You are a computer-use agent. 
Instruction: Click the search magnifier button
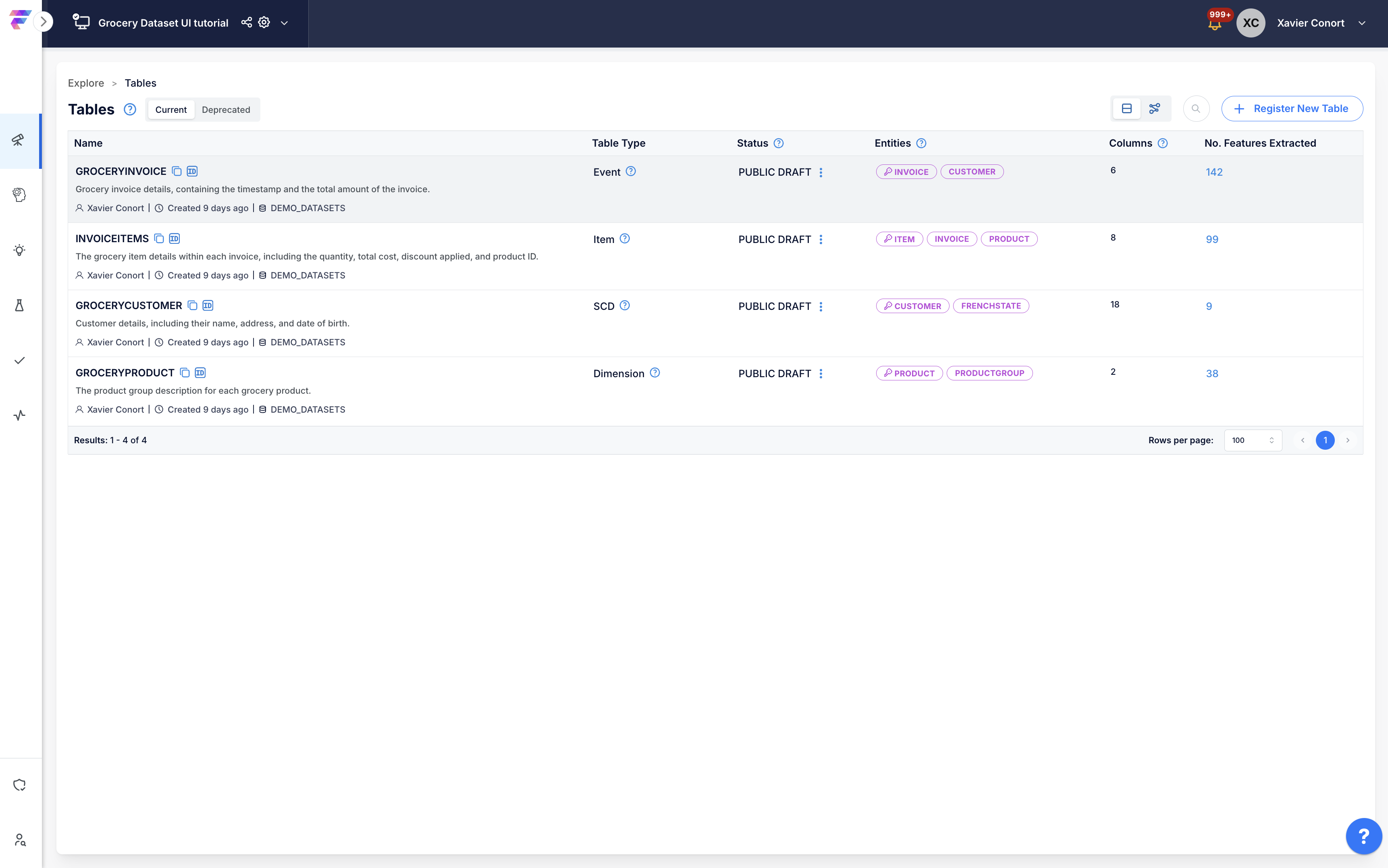(x=1196, y=108)
